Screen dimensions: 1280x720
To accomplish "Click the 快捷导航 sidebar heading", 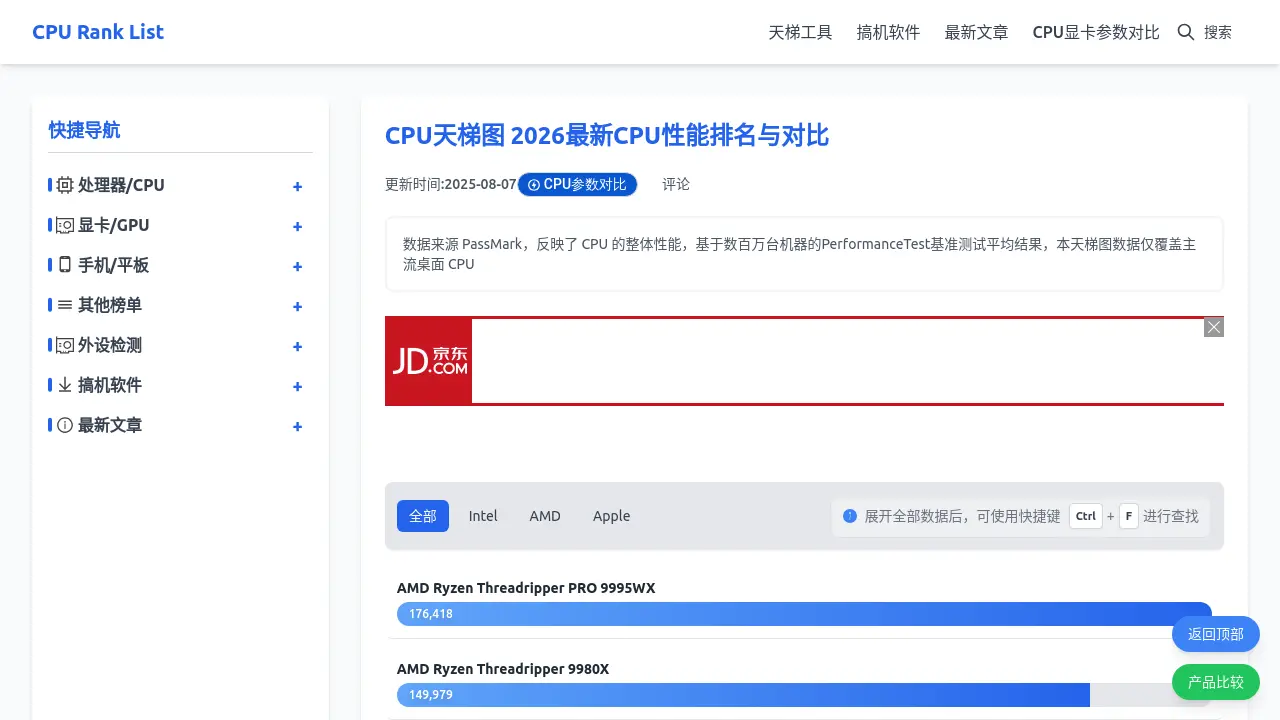I will 84,130.
